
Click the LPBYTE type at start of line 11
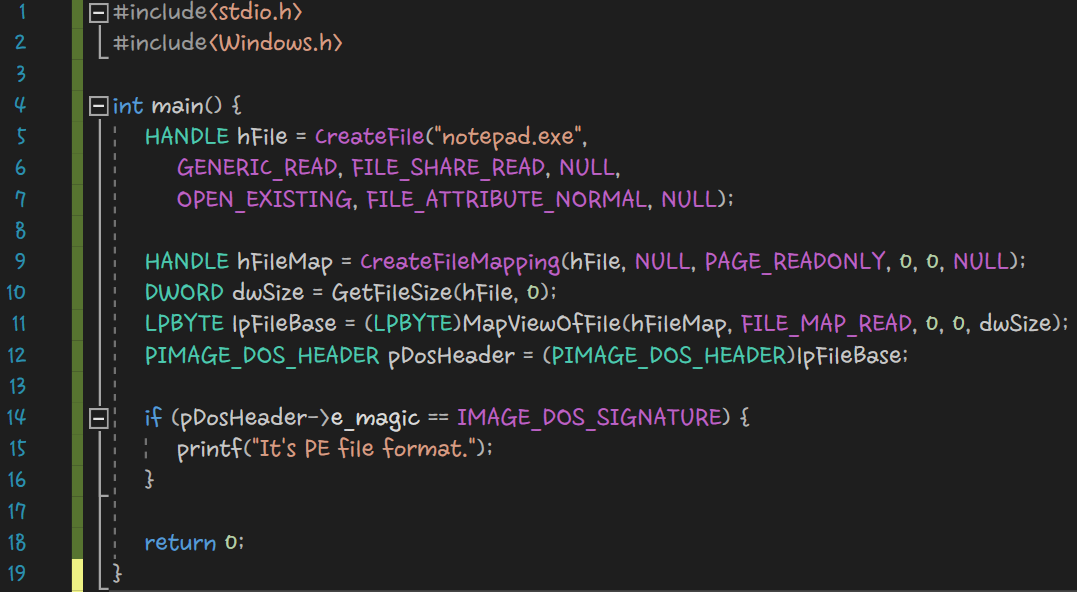[x=184, y=323]
